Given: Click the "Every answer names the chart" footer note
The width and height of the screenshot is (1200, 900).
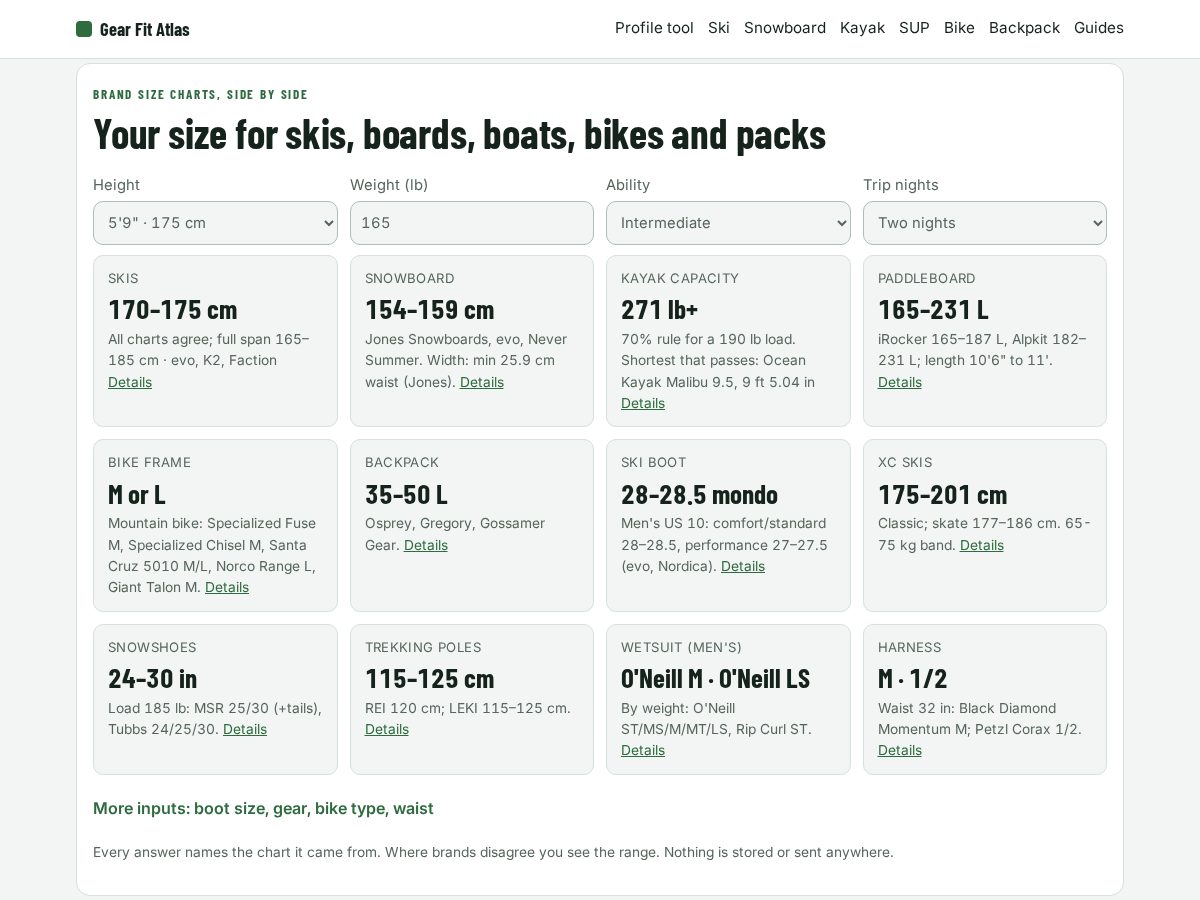Looking at the screenshot, I should click(x=493, y=852).
